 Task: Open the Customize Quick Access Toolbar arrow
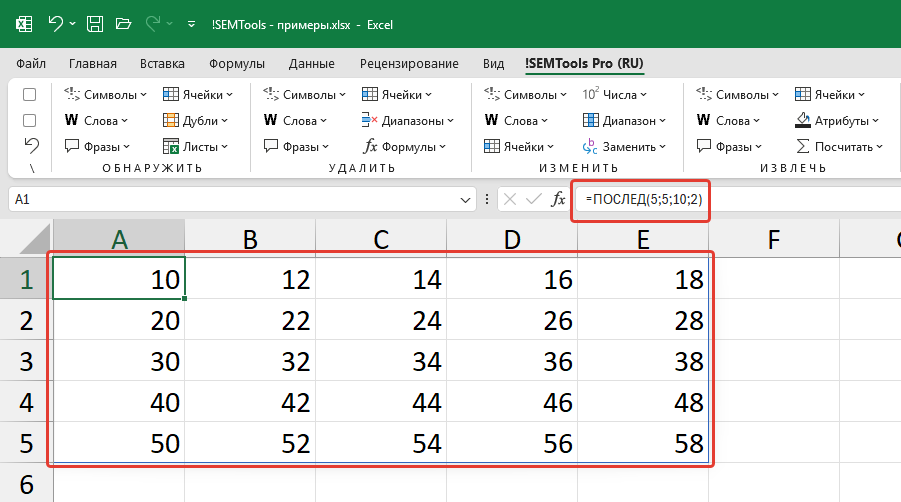coord(190,23)
